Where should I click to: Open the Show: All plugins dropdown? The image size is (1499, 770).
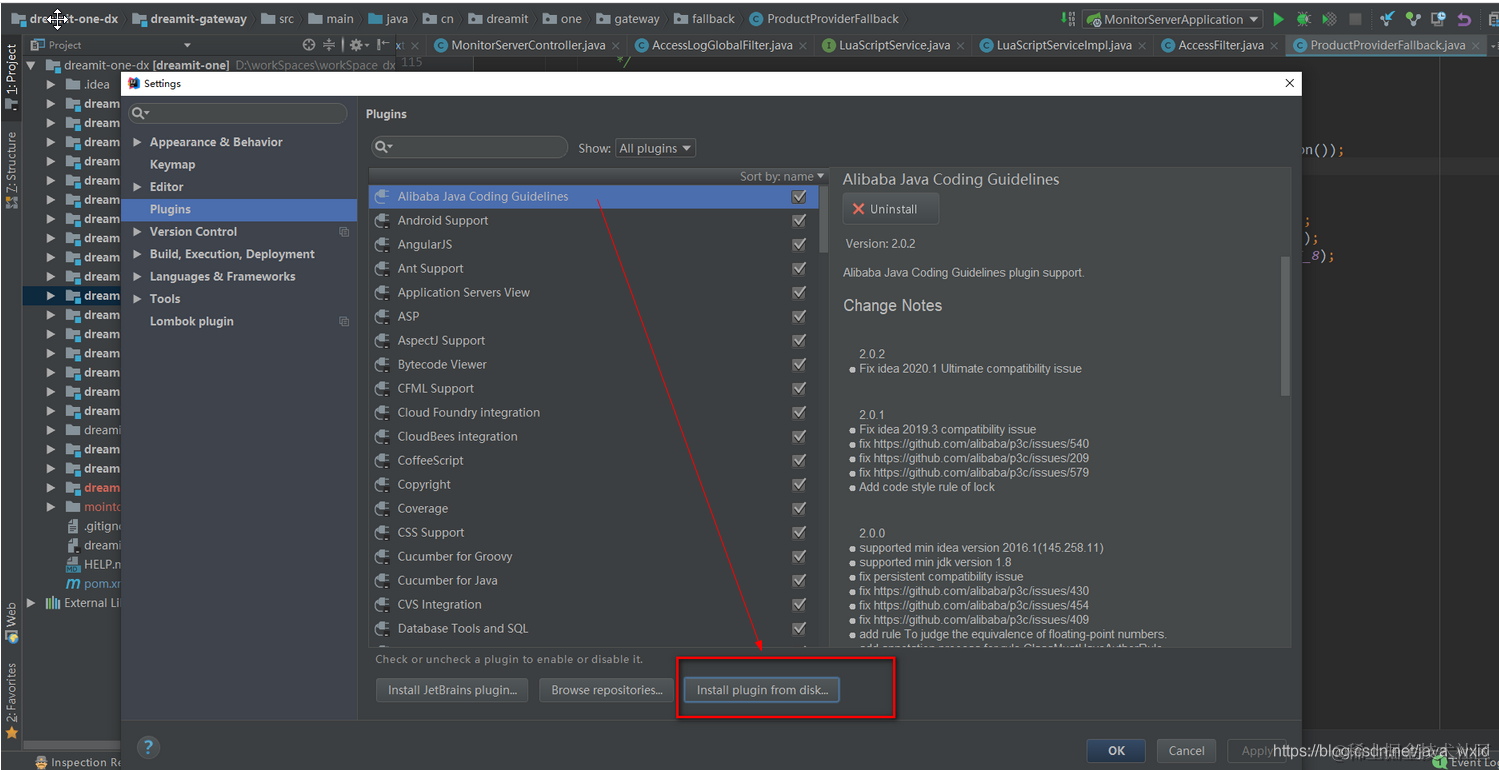tap(655, 148)
